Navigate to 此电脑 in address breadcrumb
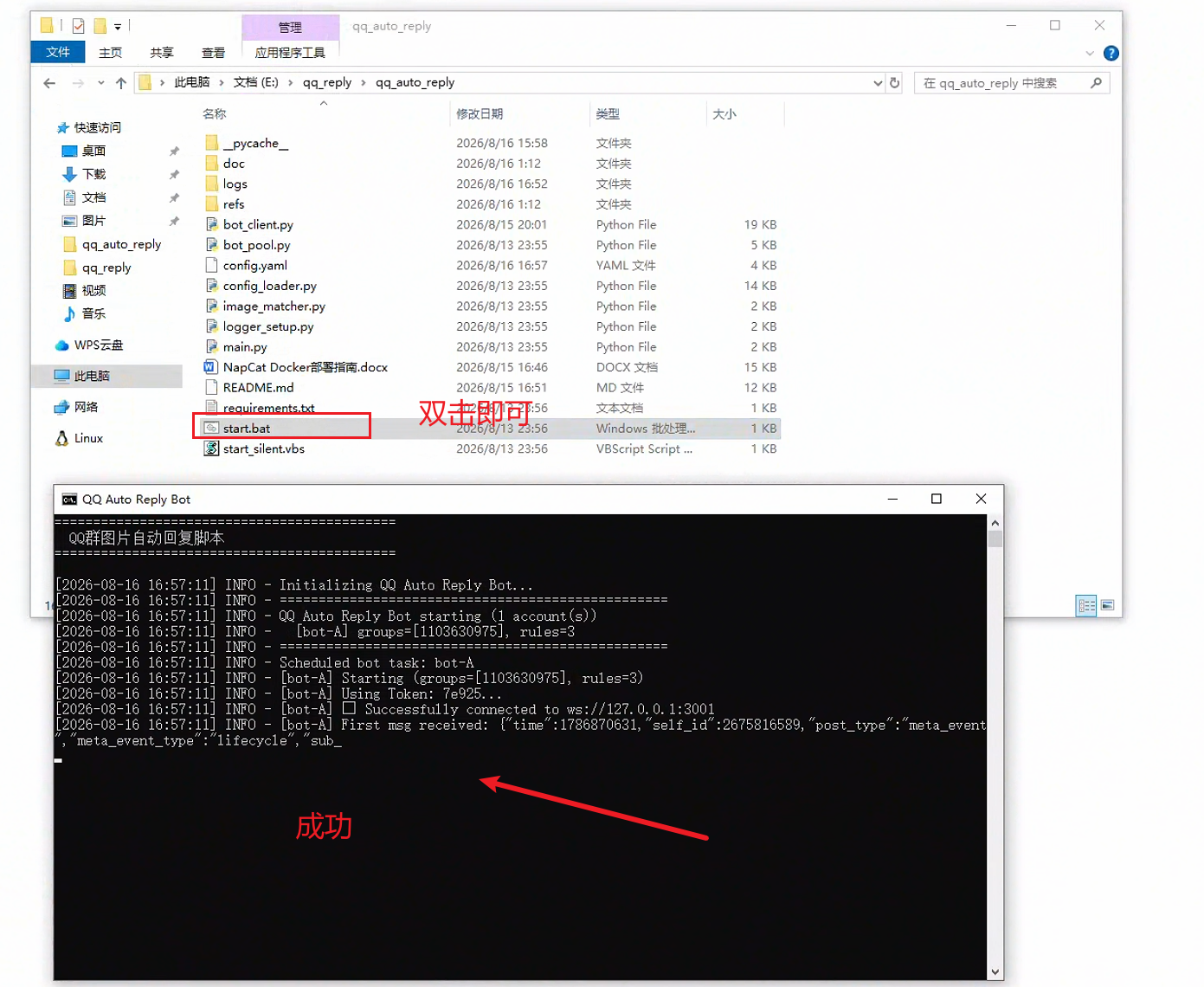1204x987 pixels. [192, 82]
